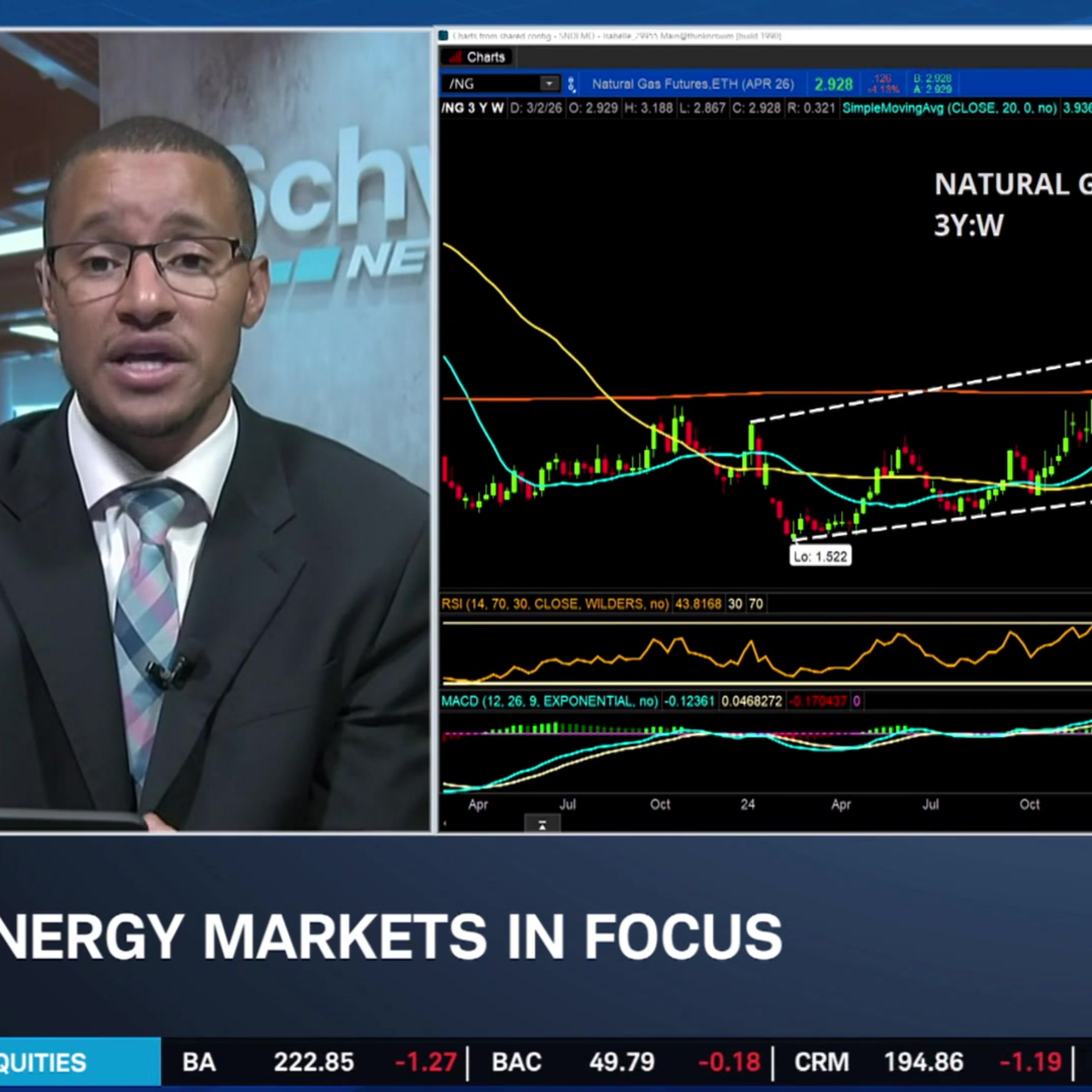Click the BA ticker in bottom crawl
Image resolution: width=1092 pixels, height=1092 pixels.
pos(199,1062)
